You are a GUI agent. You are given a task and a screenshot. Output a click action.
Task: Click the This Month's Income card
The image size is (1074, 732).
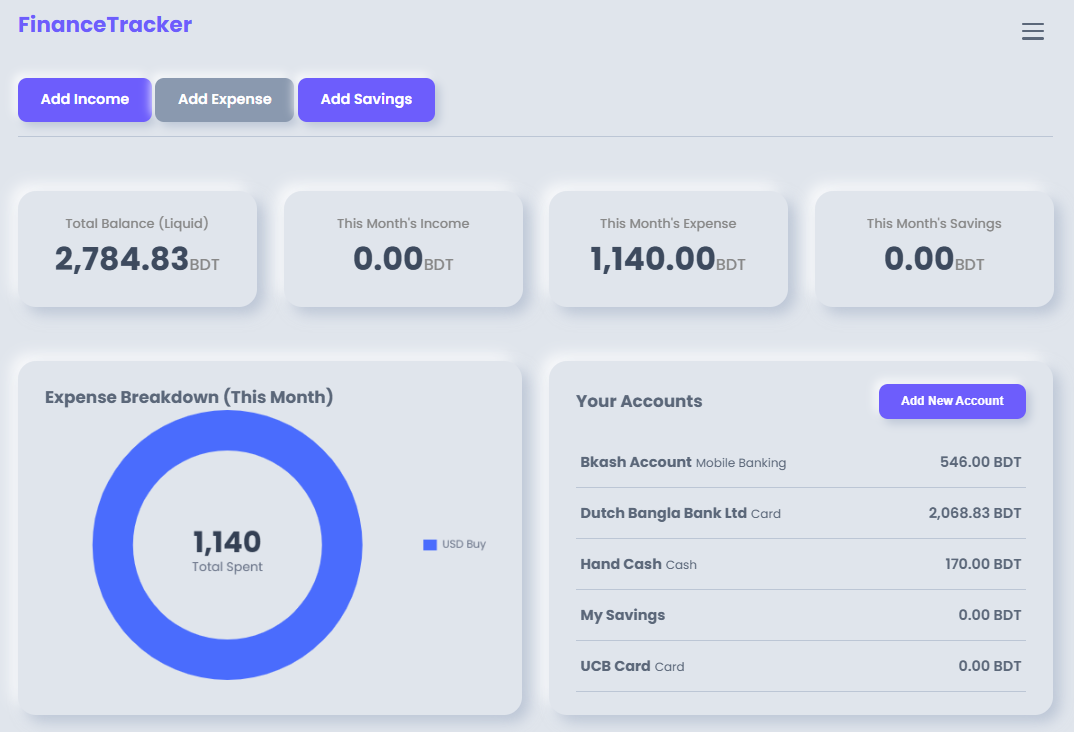(x=402, y=248)
